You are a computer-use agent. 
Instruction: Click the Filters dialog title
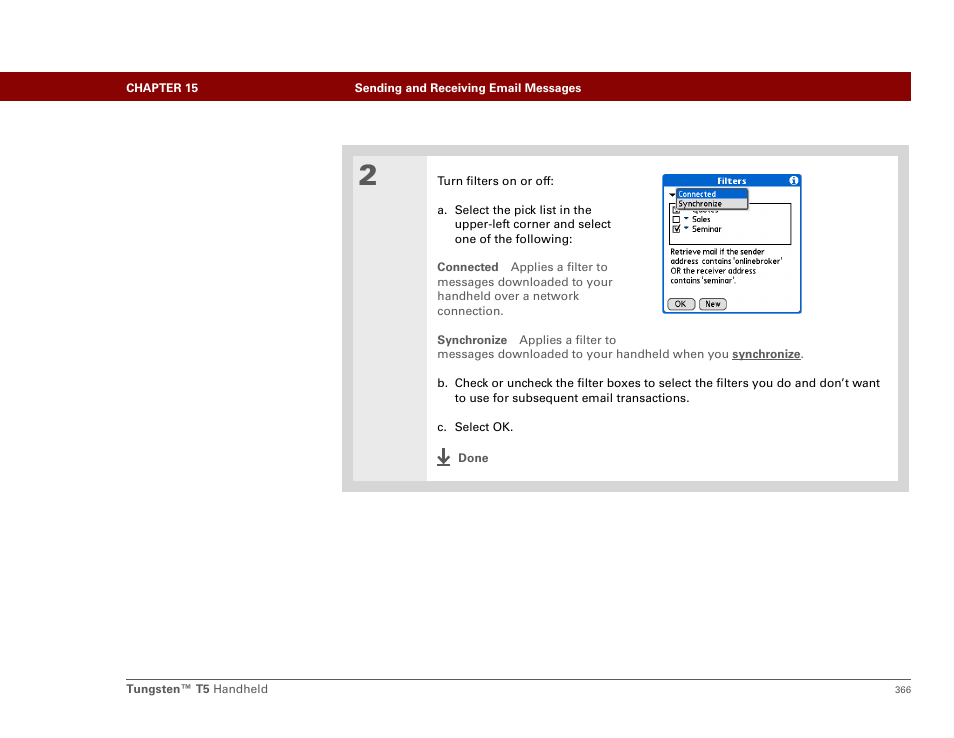[x=731, y=181]
